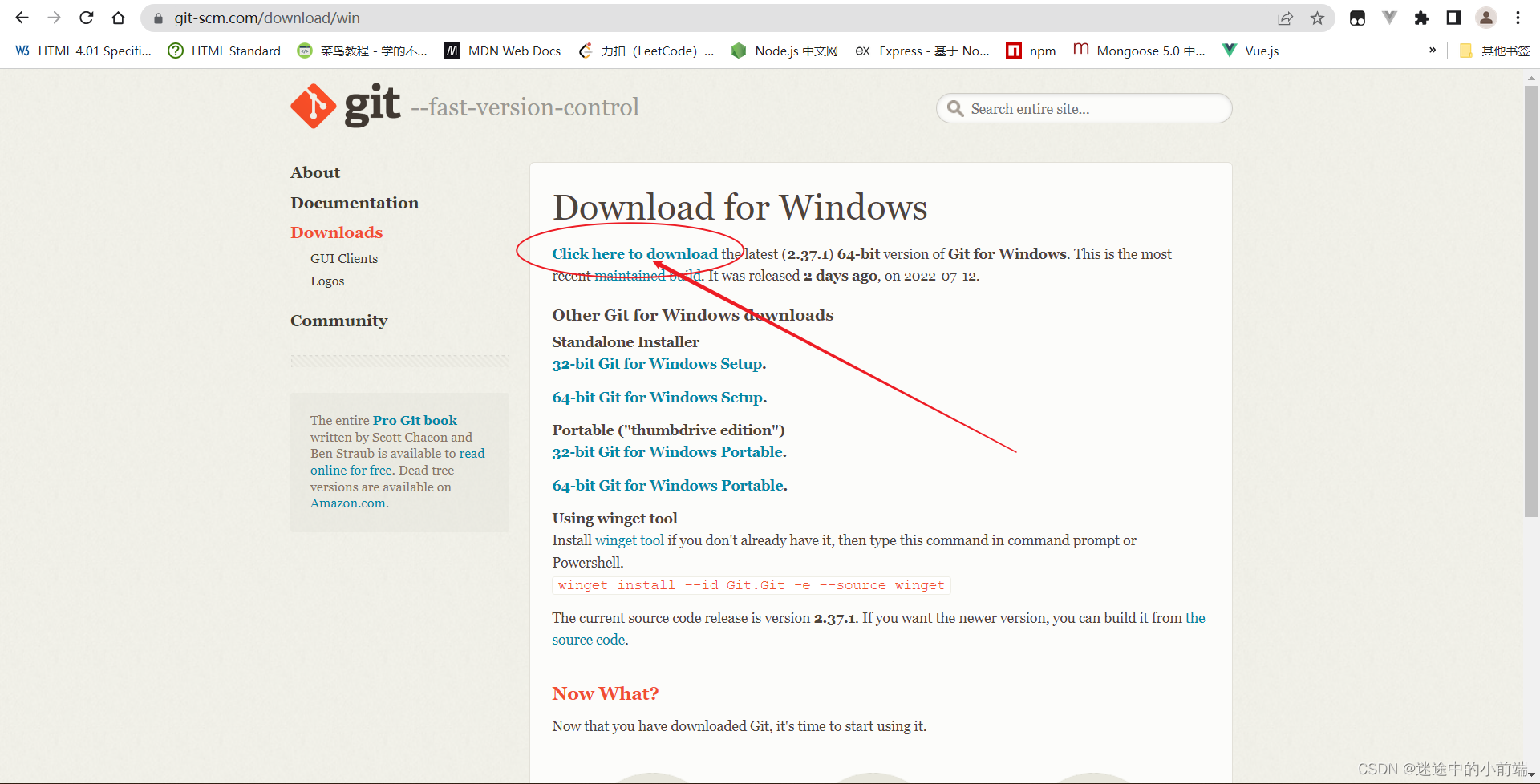The height and width of the screenshot is (784, 1540).
Task: Click the winget install command text
Action: (x=752, y=585)
